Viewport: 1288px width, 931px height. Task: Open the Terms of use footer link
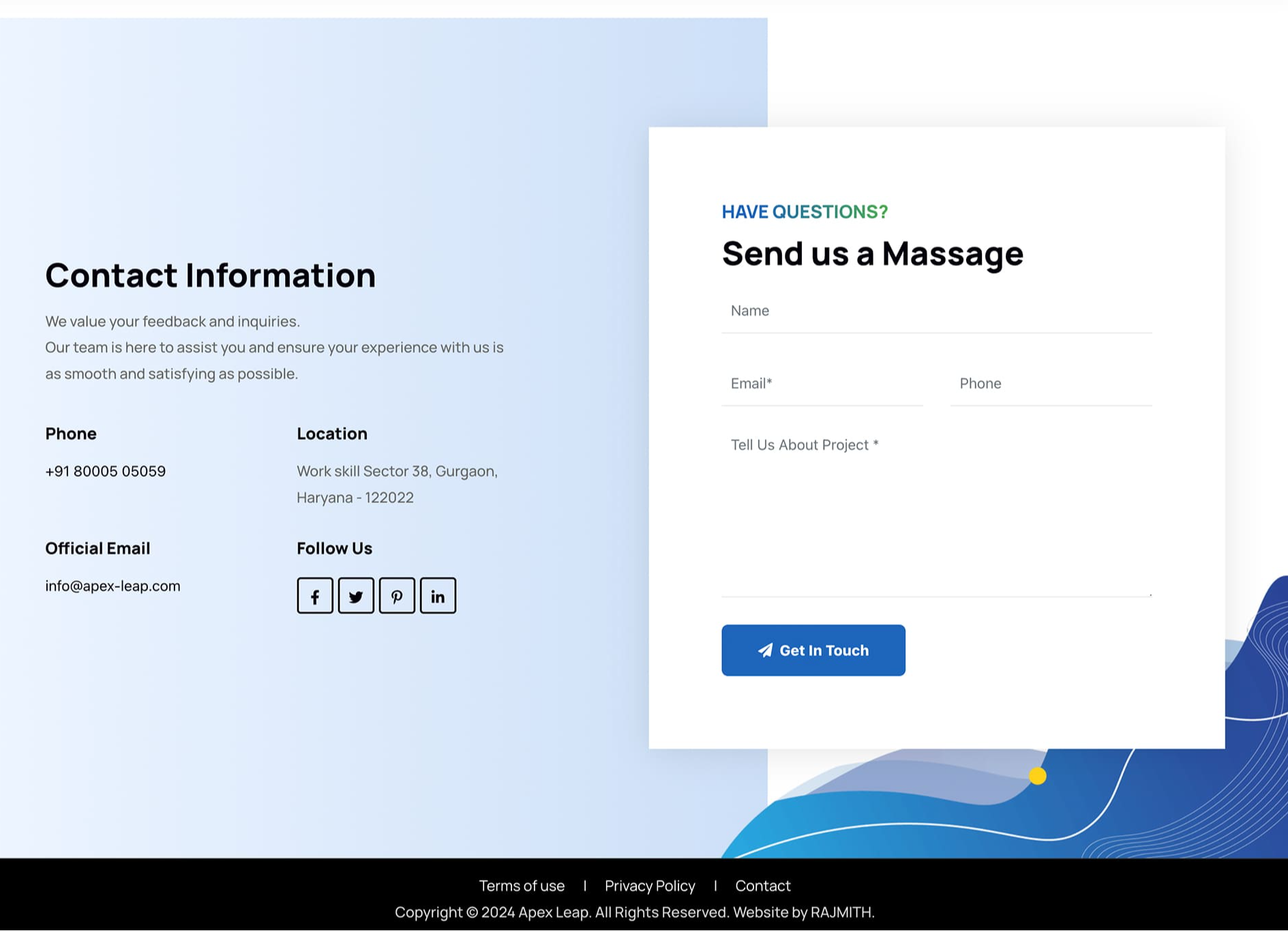point(522,886)
